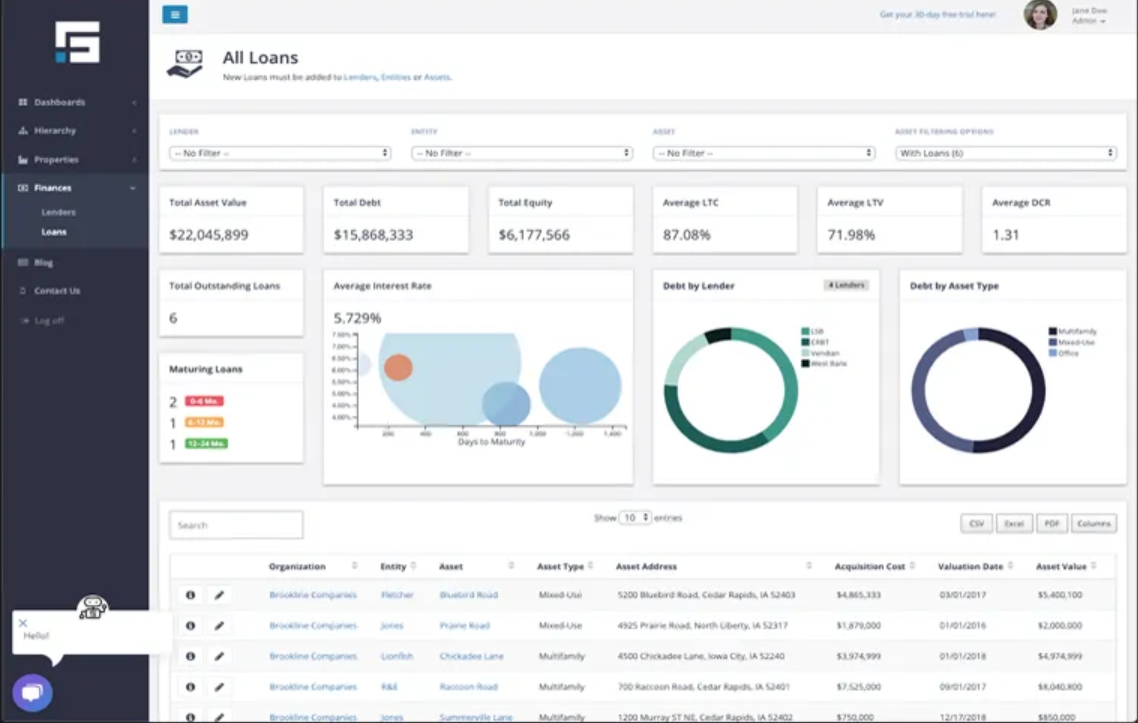Open the Jane Doe Admin user menu
Viewport: 1138px width, 723px height.
[x=1089, y=16]
